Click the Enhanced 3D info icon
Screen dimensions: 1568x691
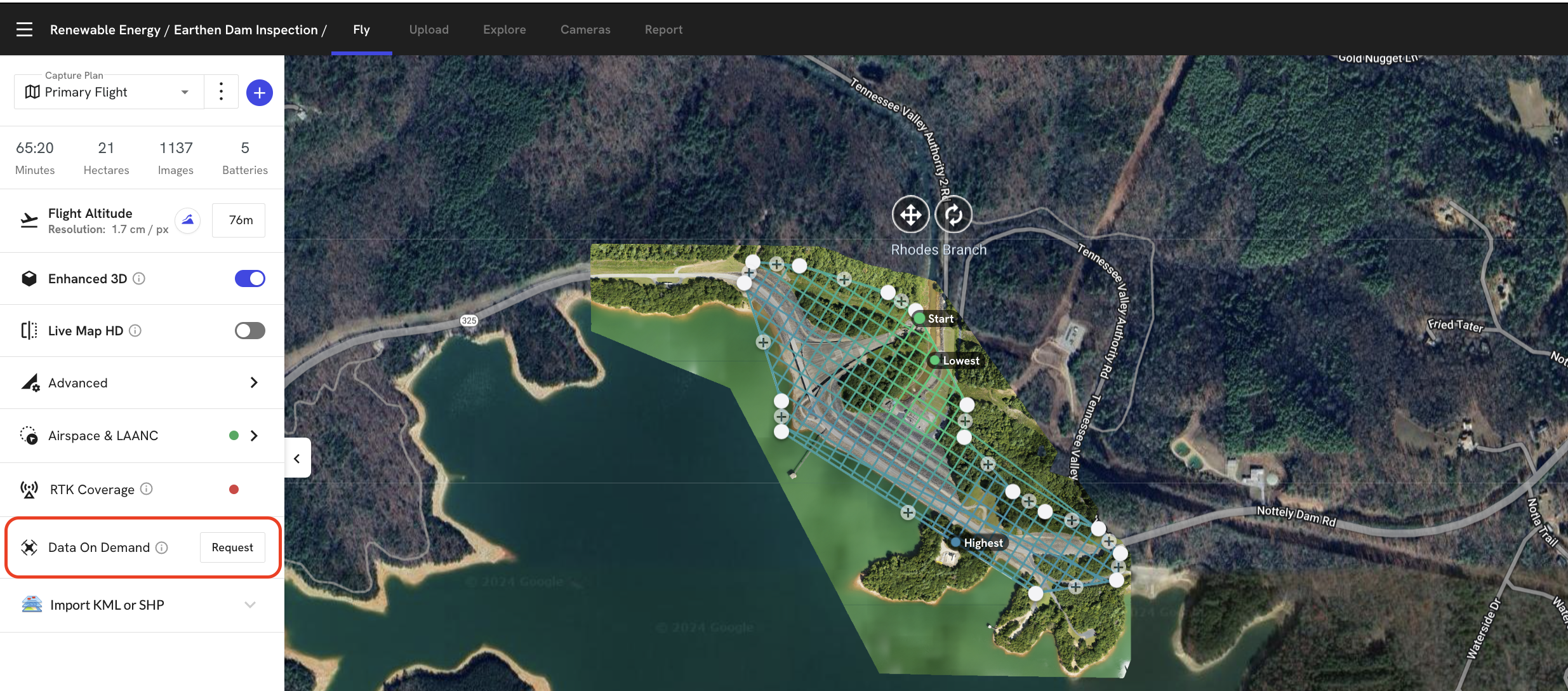(139, 279)
